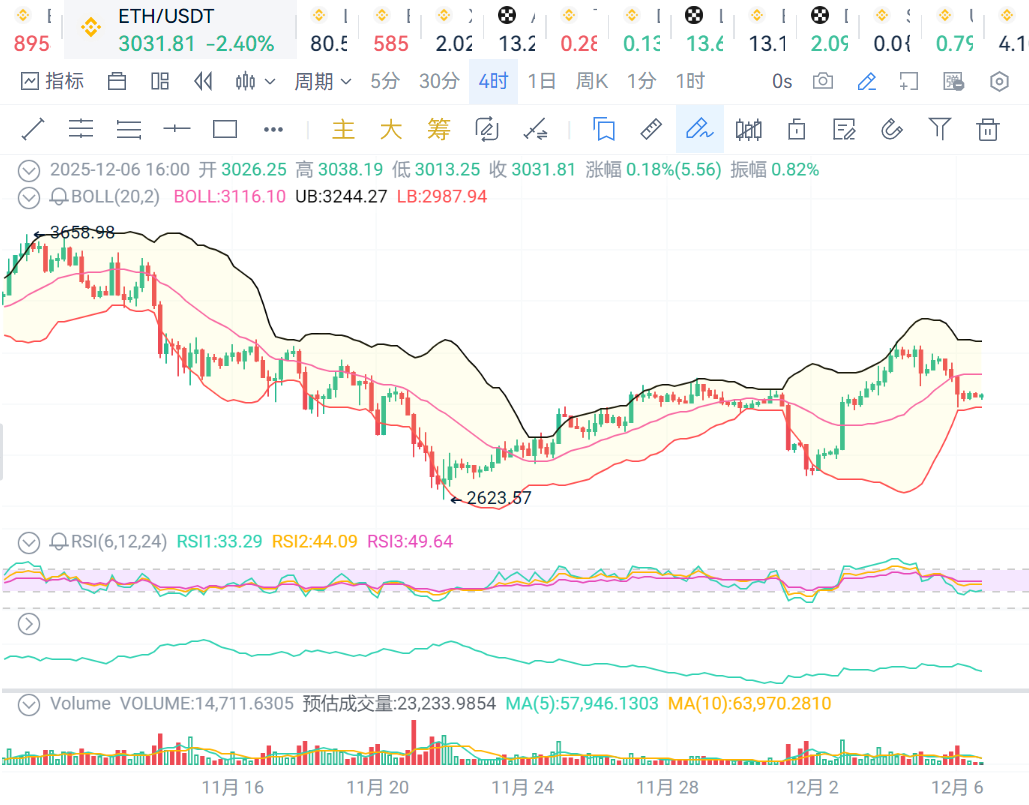Select the trend line drawing tool

pos(33,129)
